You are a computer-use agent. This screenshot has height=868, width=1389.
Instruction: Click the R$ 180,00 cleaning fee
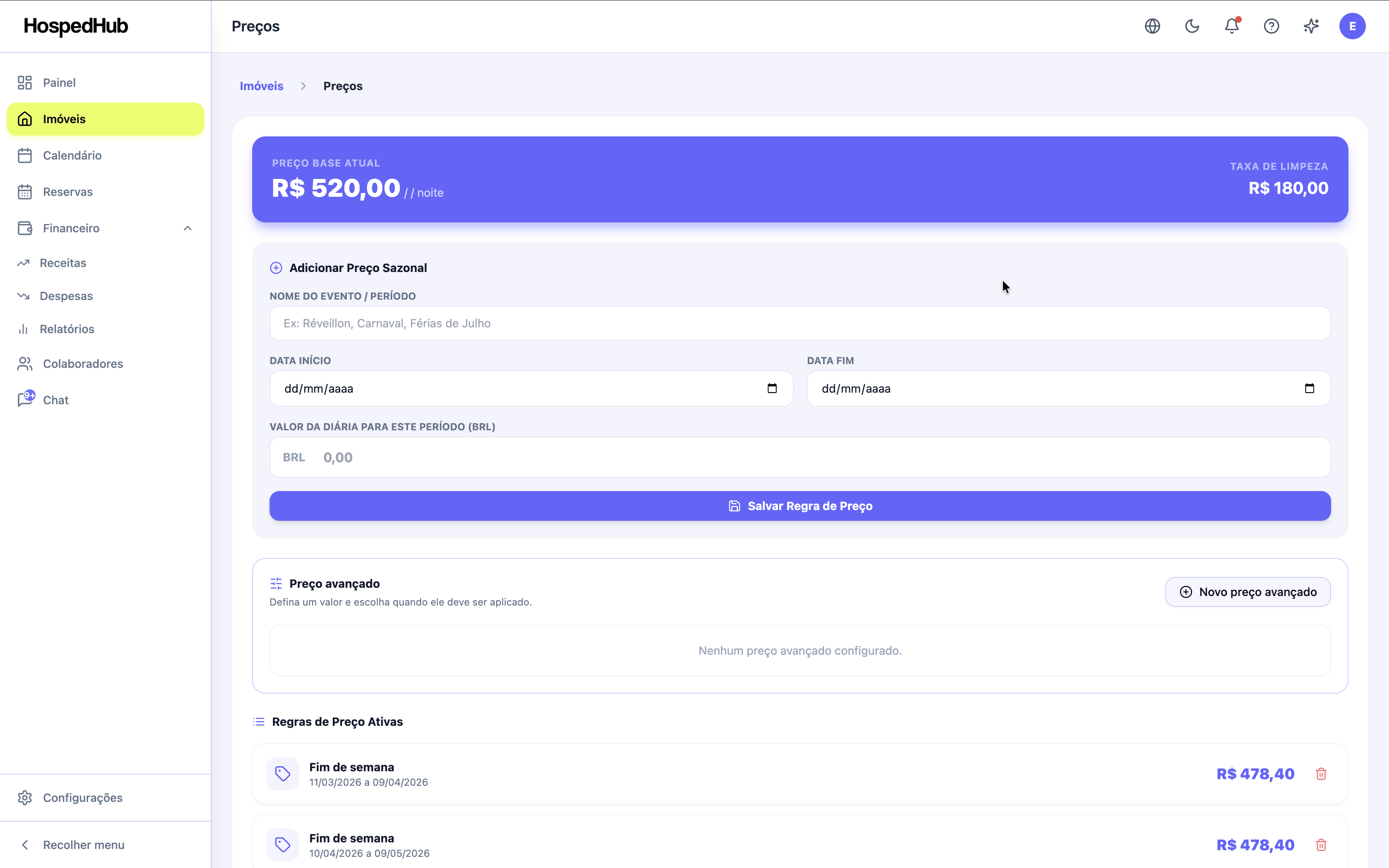tap(1289, 188)
